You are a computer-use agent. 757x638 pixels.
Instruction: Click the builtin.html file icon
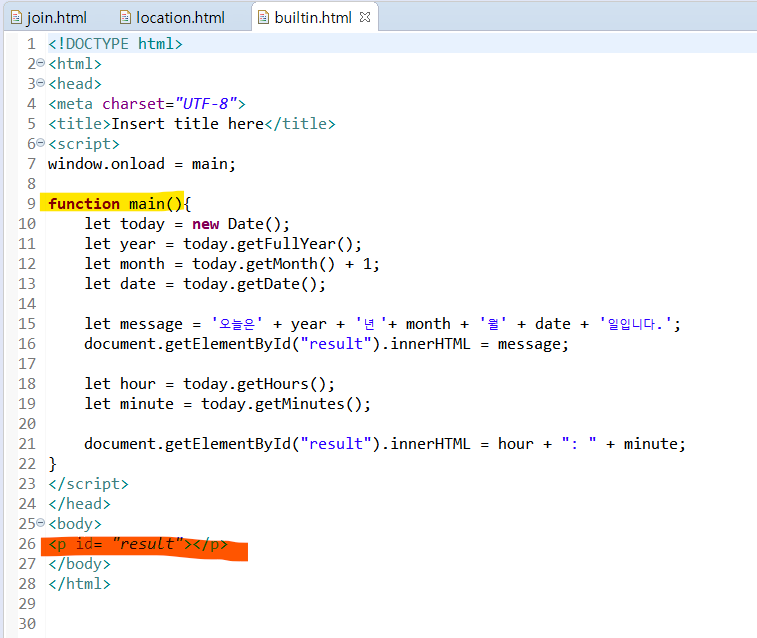pos(264,18)
